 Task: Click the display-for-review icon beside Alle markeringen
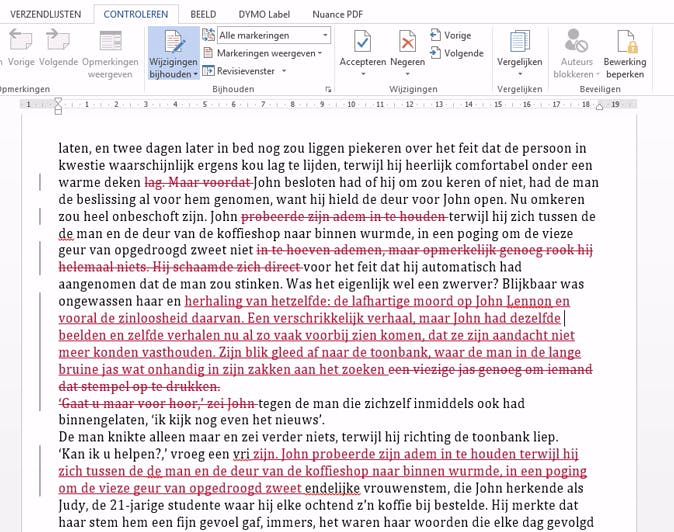(x=208, y=35)
